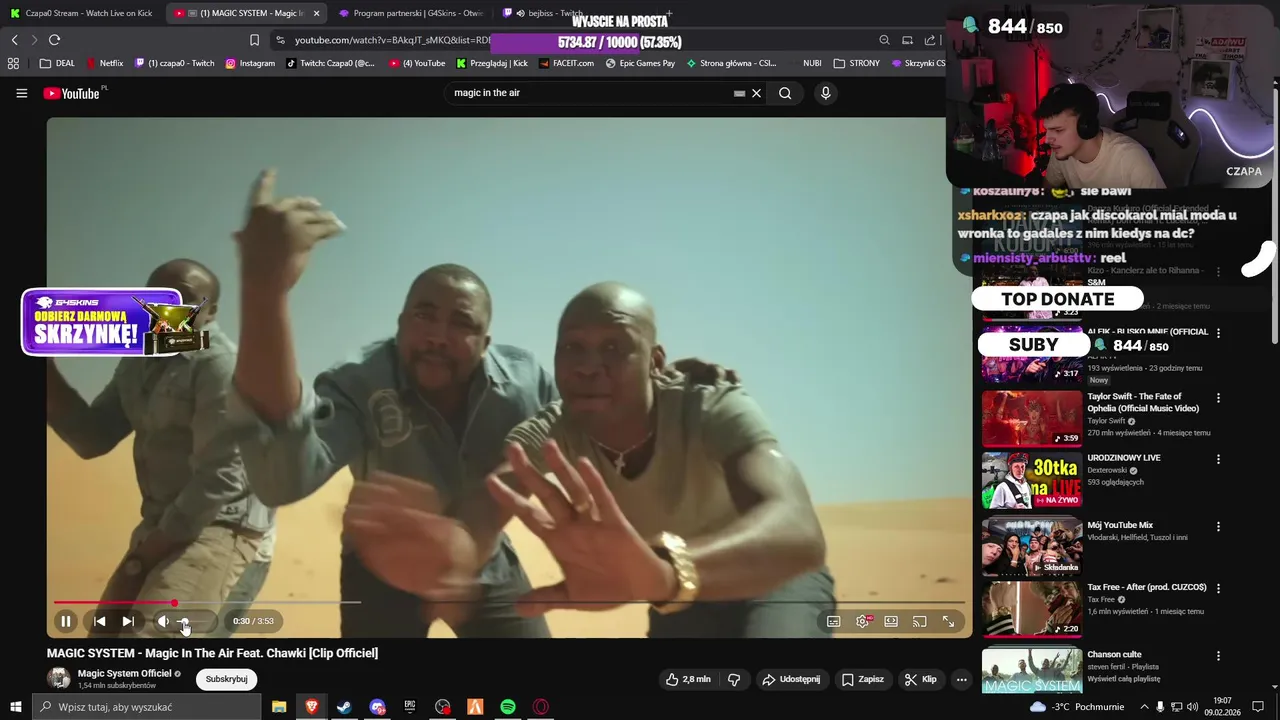This screenshot has height=720, width=1280.
Task: Open Magic System Officiel channel avatar
Action: (59, 679)
